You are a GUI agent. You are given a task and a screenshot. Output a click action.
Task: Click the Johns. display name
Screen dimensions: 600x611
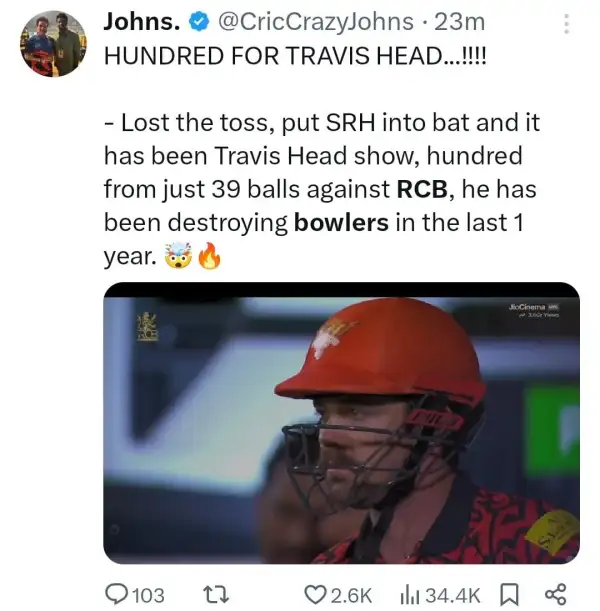click(142, 21)
